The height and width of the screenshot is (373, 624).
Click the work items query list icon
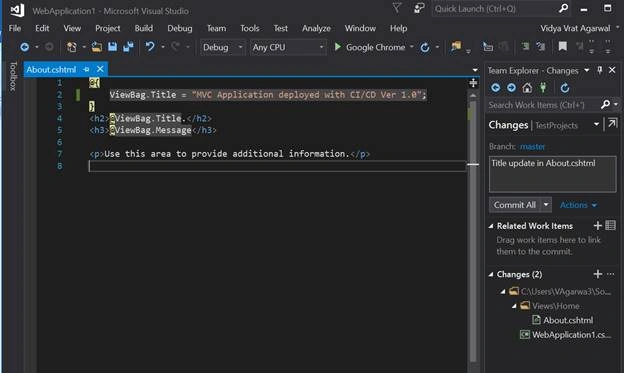click(x=610, y=226)
